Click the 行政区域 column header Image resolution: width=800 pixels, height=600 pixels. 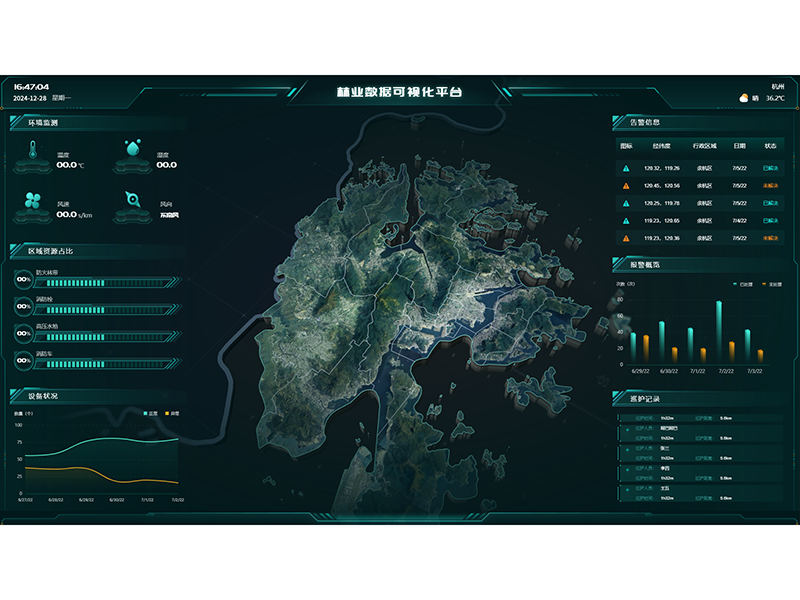coord(705,146)
